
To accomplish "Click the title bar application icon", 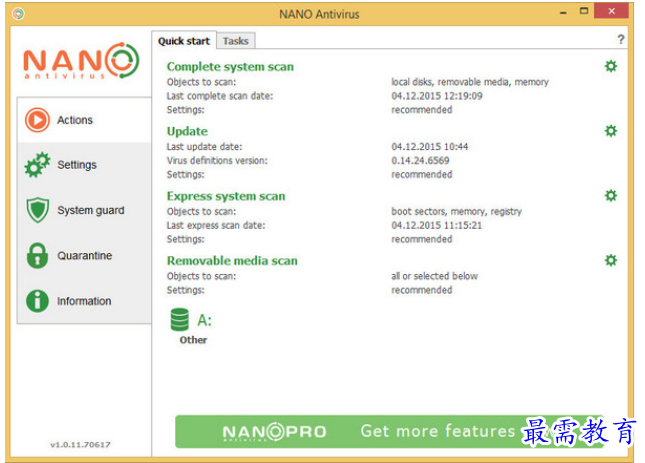I will coord(18,14).
